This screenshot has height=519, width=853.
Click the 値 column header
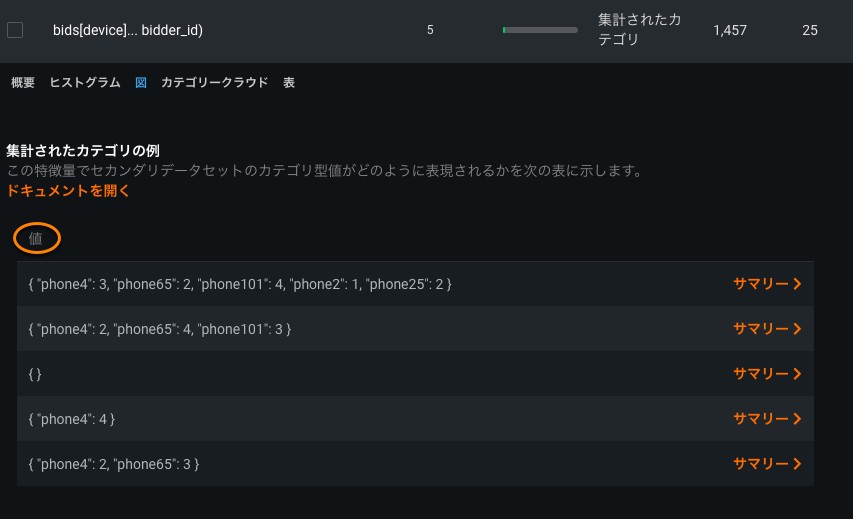click(36, 238)
